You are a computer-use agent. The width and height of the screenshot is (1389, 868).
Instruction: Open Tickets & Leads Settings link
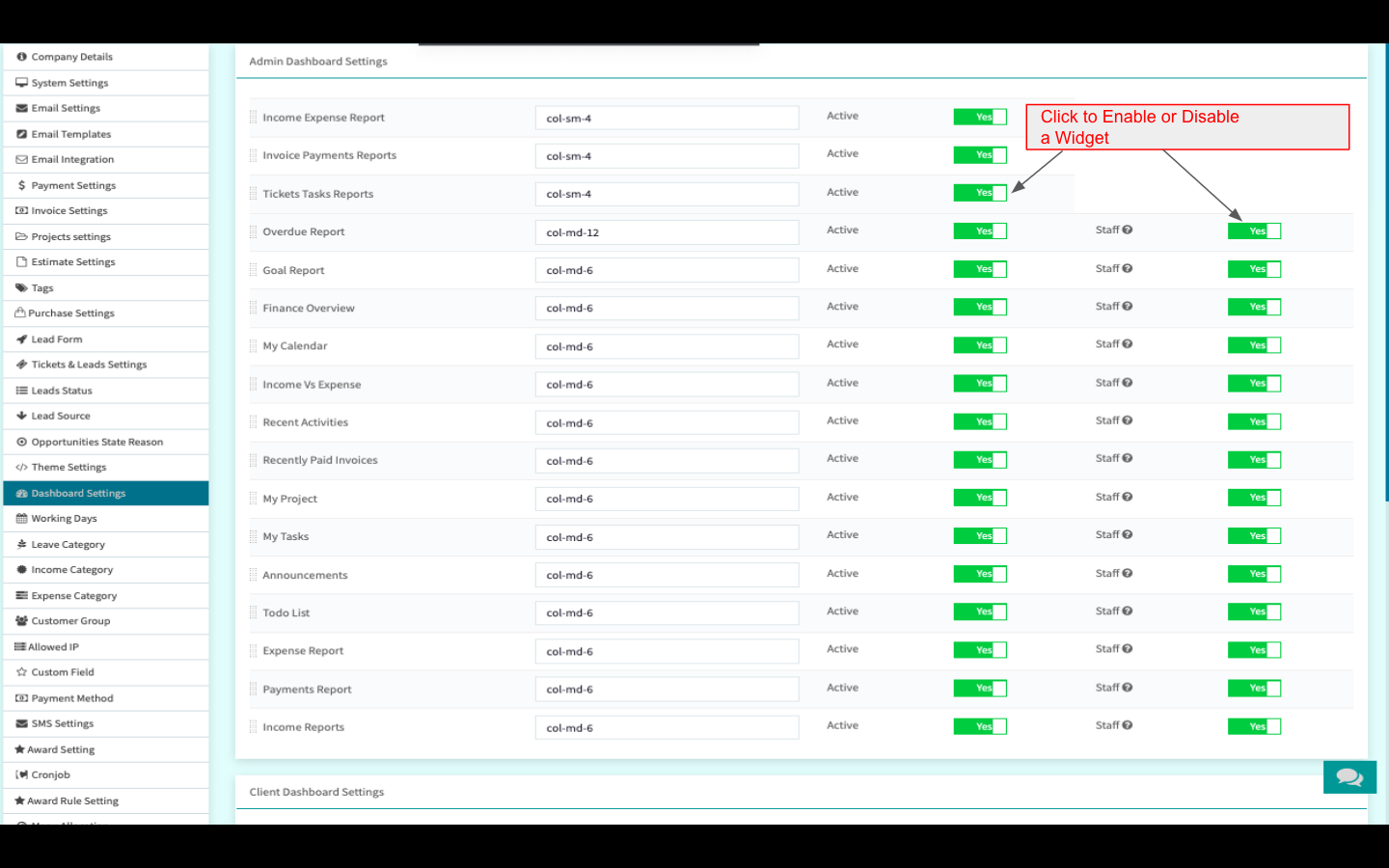click(x=89, y=365)
